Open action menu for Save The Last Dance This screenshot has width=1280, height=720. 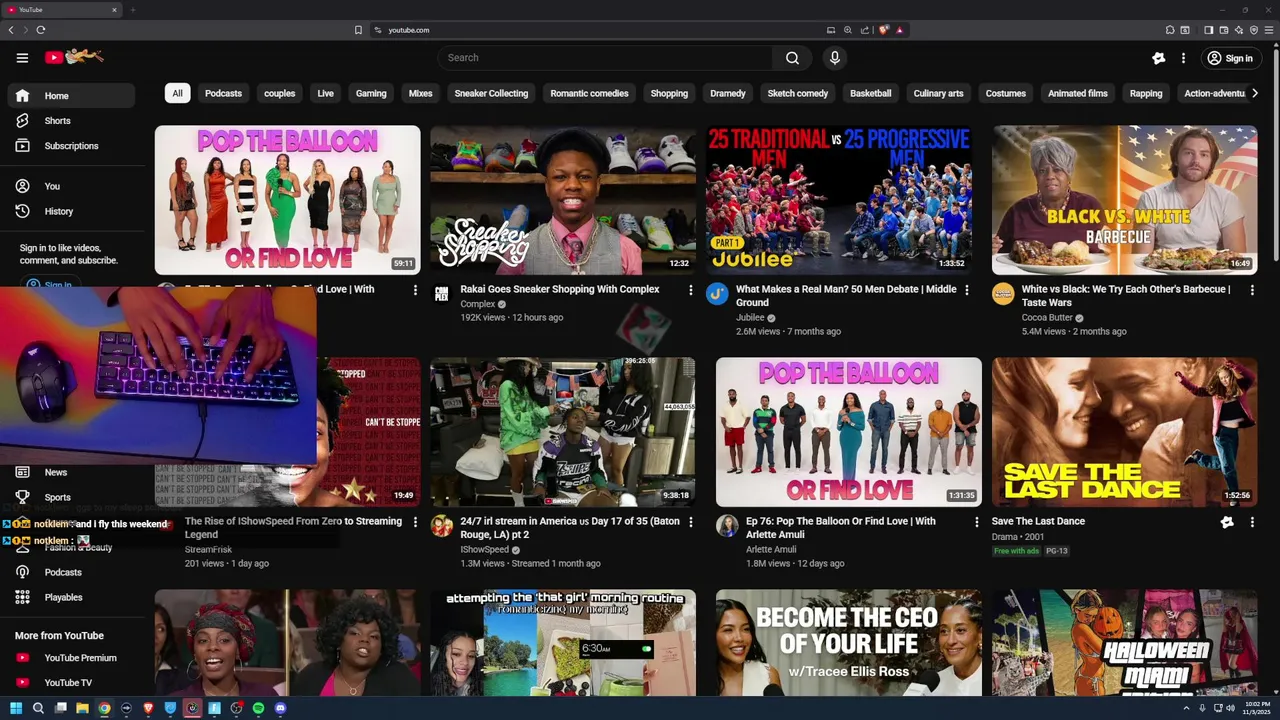tap(1252, 522)
